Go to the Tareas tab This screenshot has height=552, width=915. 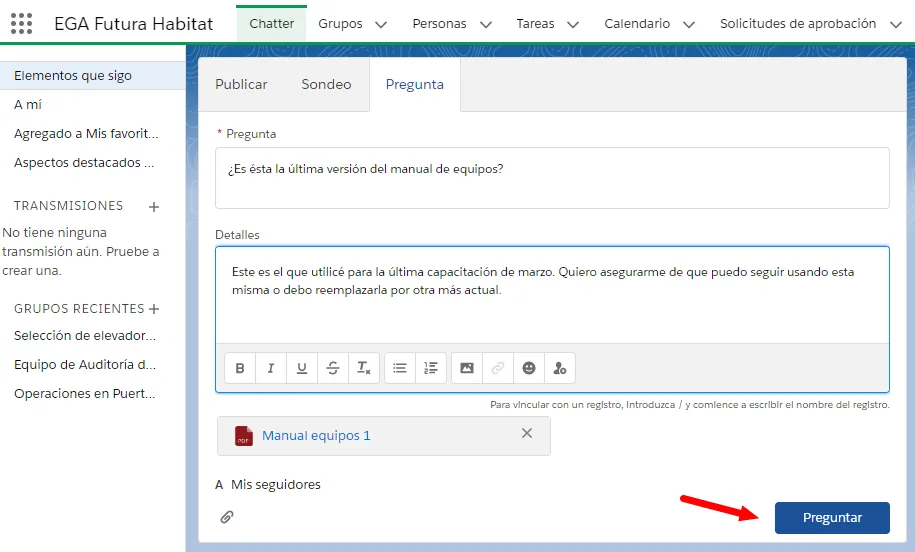[x=535, y=24]
